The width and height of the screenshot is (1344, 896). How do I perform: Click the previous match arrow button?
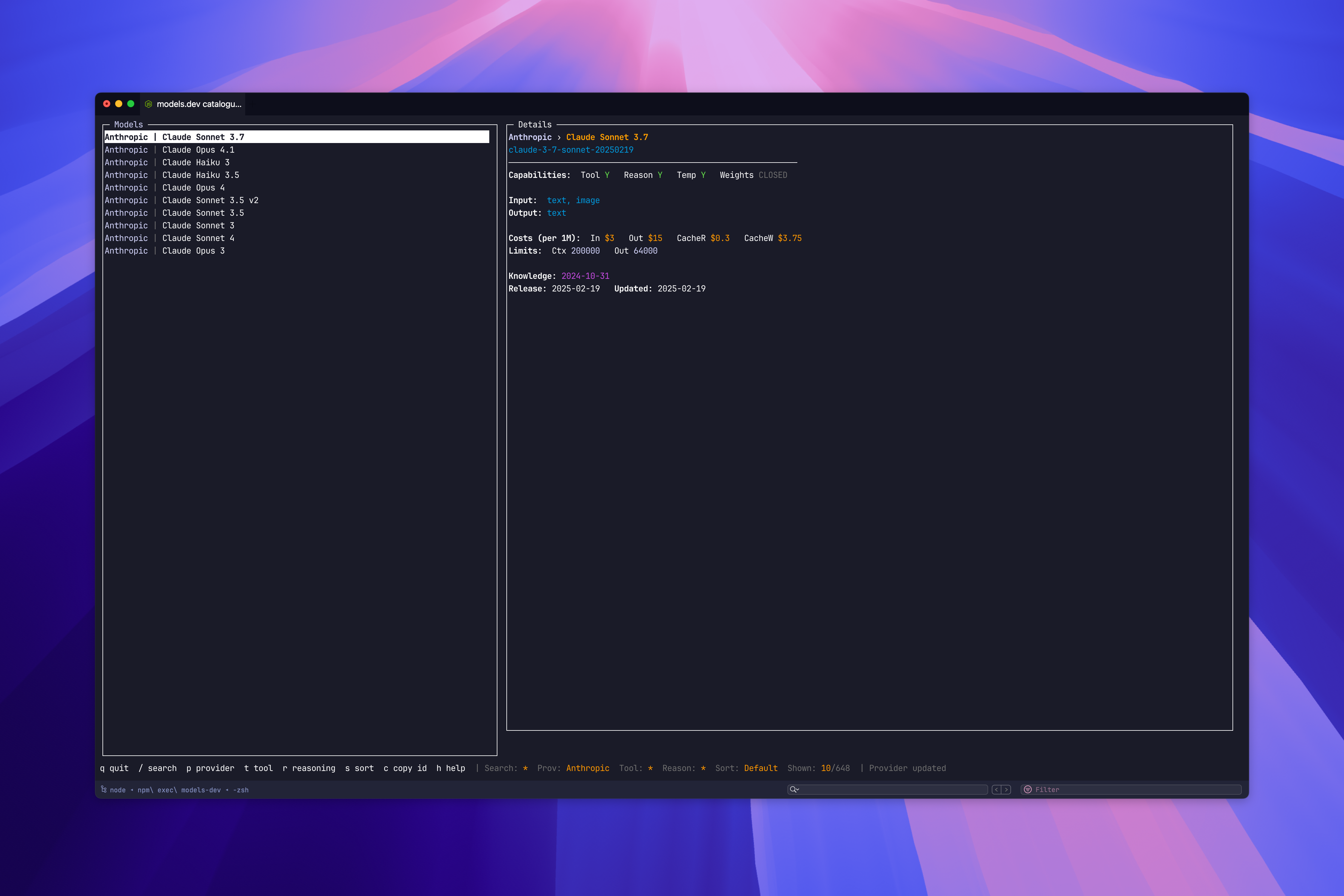point(997,790)
